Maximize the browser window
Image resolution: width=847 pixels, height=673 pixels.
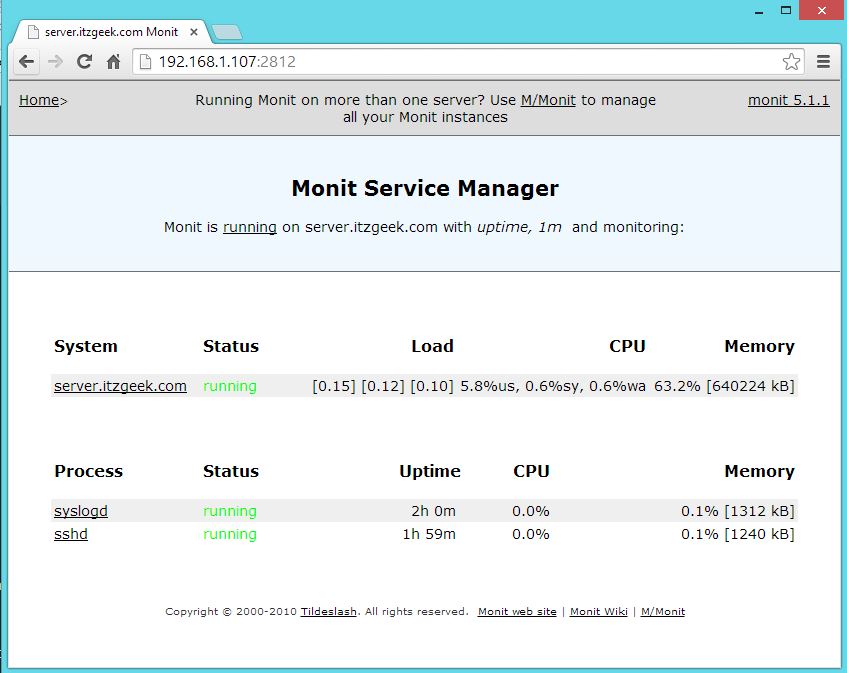pyautogui.click(x=786, y=10)
